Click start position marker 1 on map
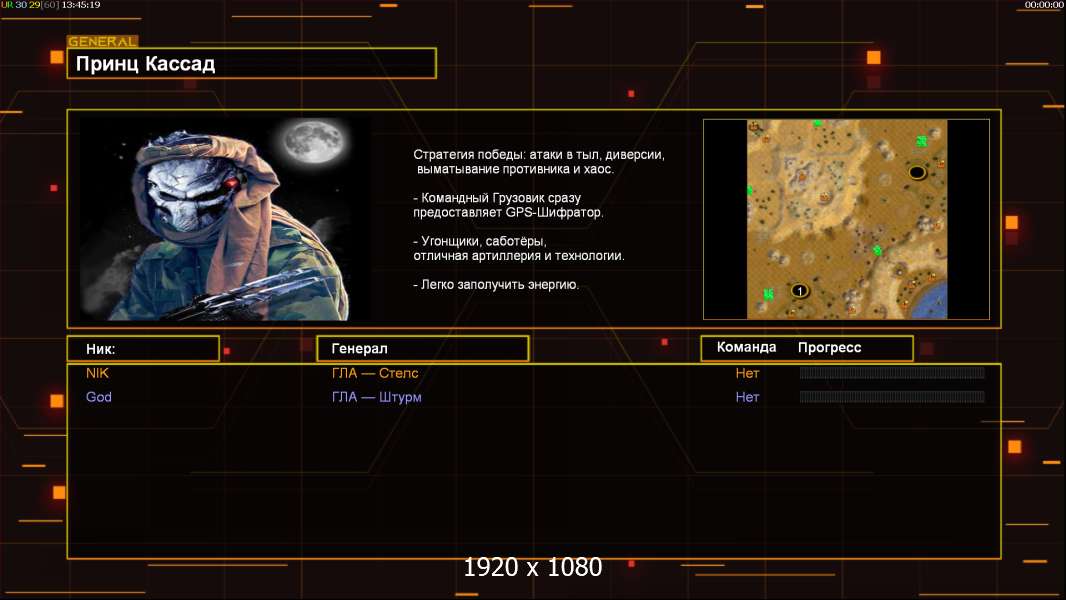This screenshot has width=1066, height=600. (x=800, y=291)
